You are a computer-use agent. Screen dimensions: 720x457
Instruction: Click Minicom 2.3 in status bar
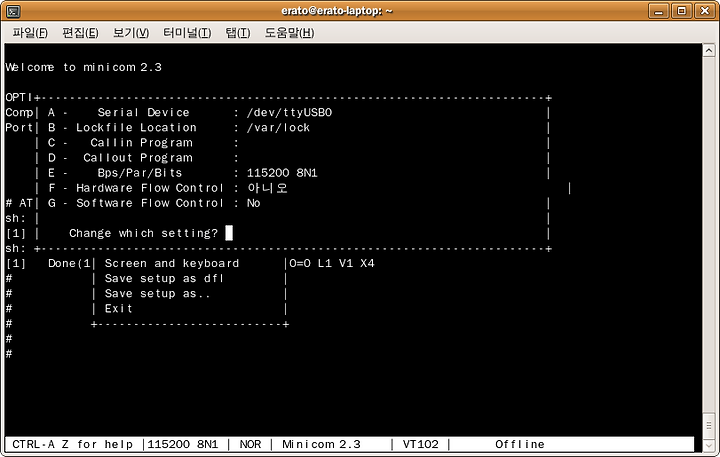321,445
